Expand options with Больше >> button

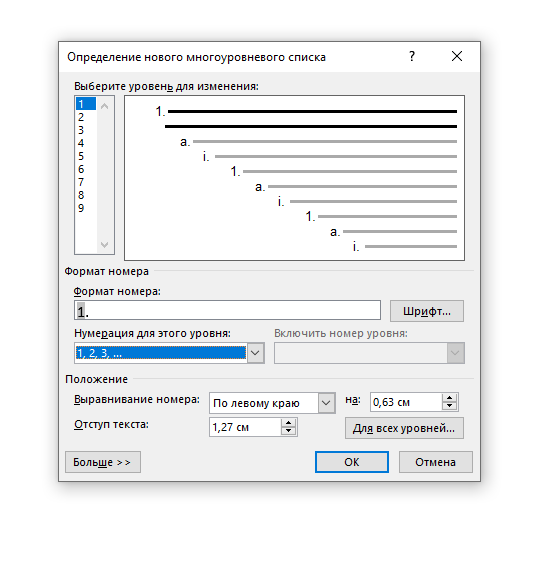102,462
